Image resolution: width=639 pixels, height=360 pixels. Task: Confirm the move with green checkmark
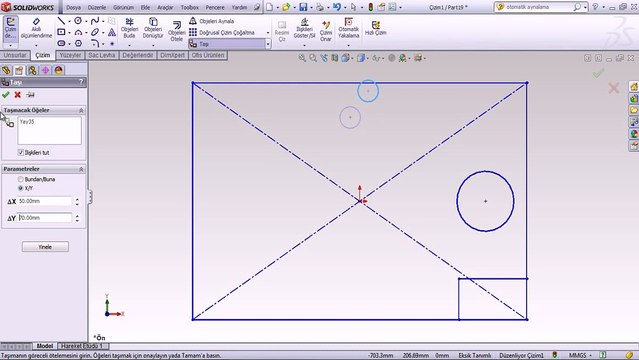5,95
